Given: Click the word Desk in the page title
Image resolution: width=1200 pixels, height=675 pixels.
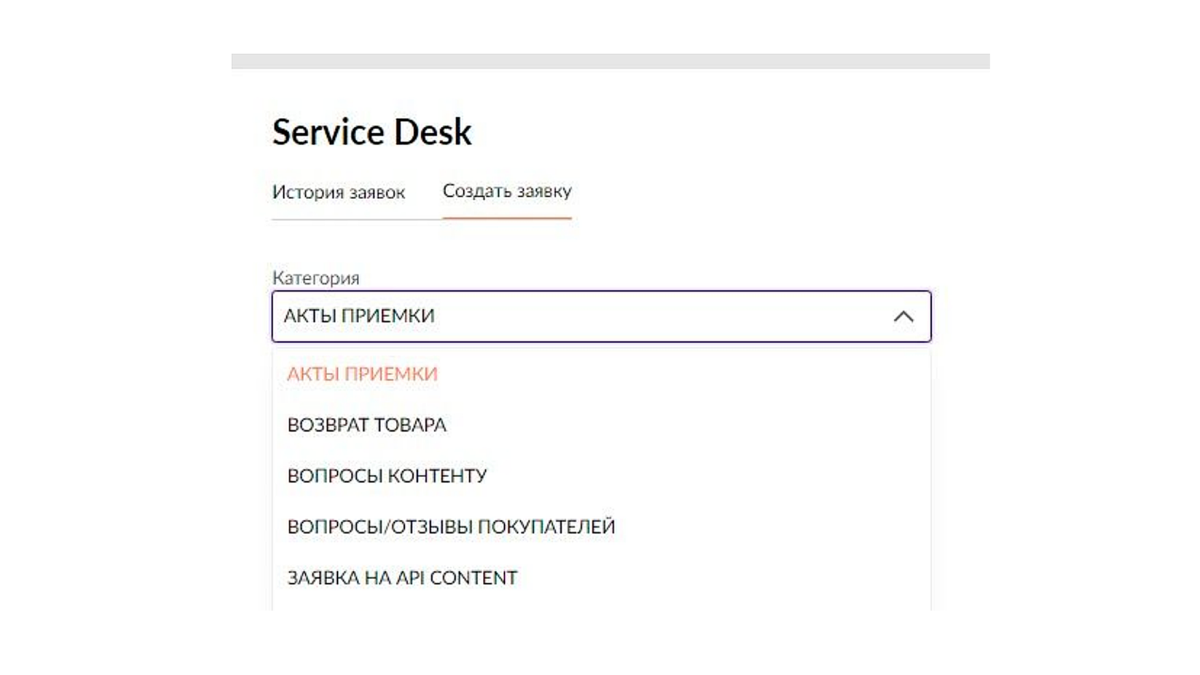Looking at the screenshot, I should point(432,132).
